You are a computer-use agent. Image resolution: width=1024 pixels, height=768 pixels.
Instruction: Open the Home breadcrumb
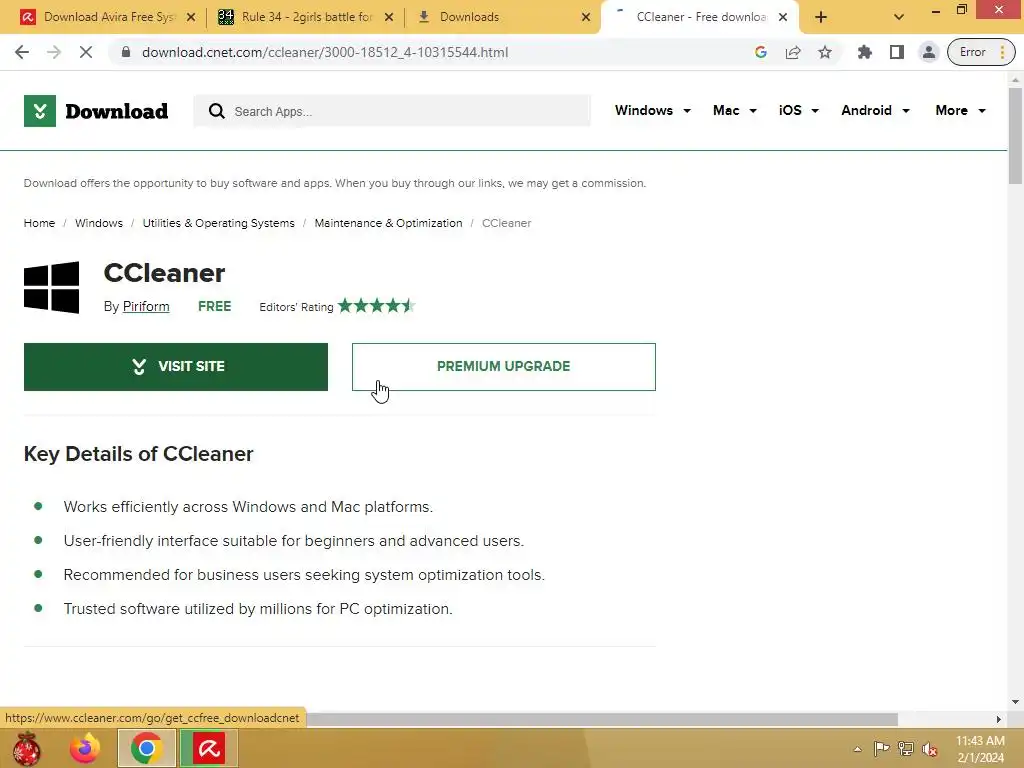point(39,223)
